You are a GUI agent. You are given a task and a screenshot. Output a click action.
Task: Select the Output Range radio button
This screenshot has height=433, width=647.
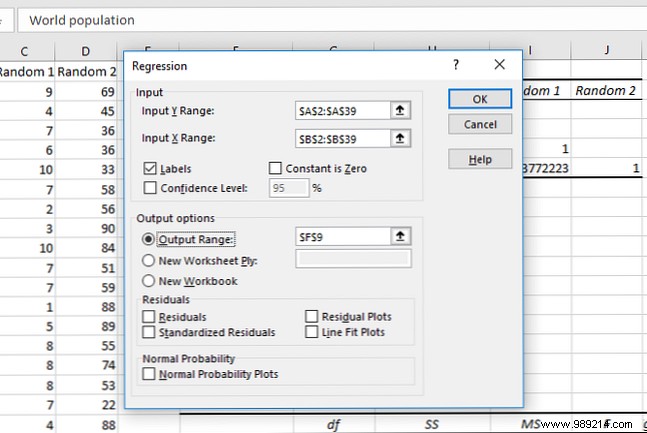(148, 239)
